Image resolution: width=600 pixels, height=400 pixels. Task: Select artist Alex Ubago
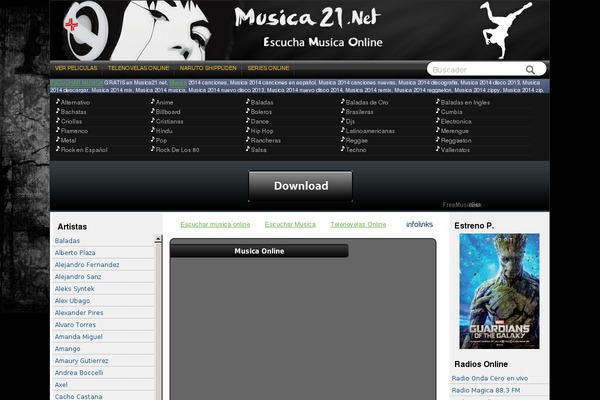[x=72, y=301]
